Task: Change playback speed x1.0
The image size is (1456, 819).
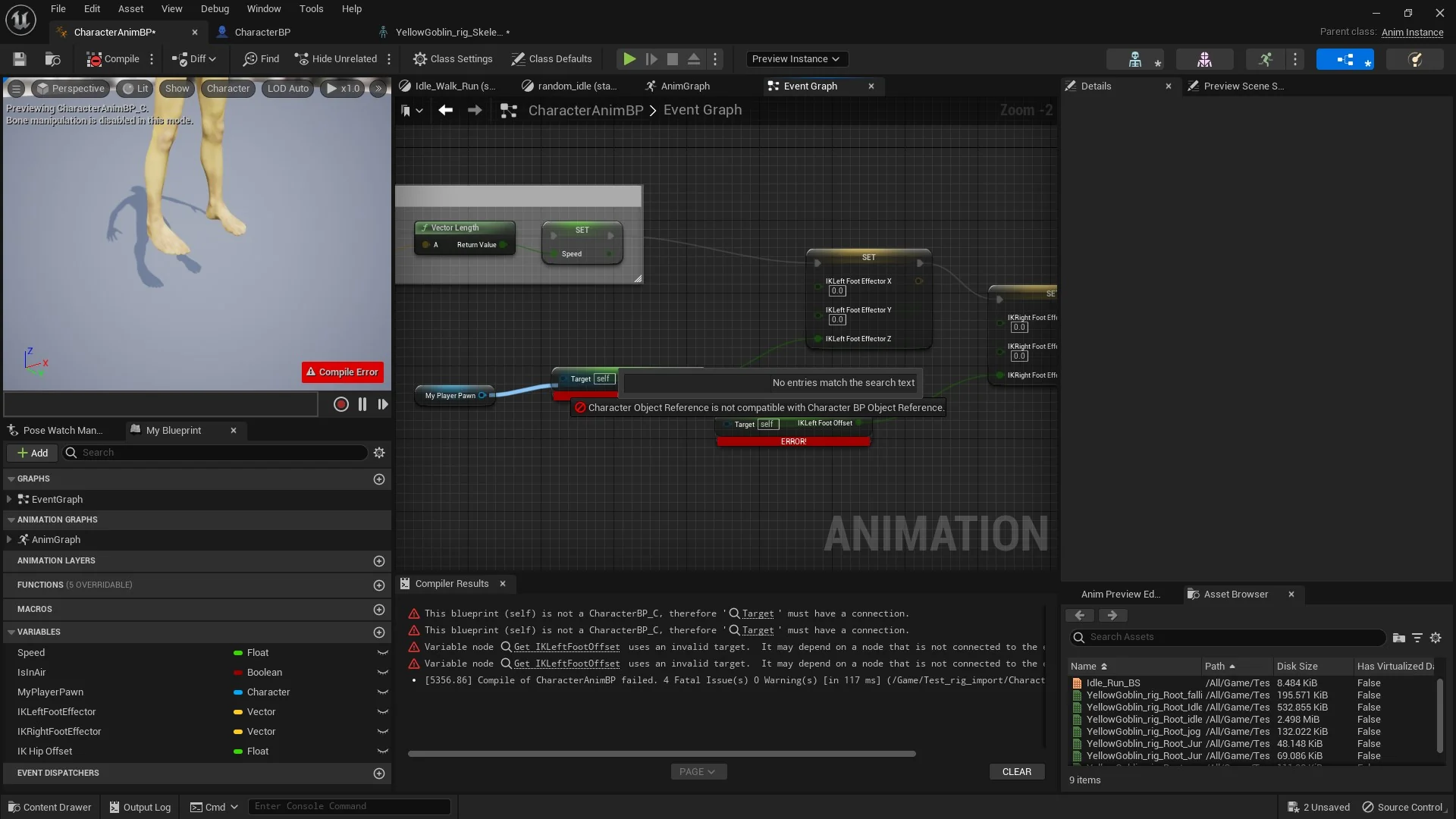Action: tap(343, 89)
